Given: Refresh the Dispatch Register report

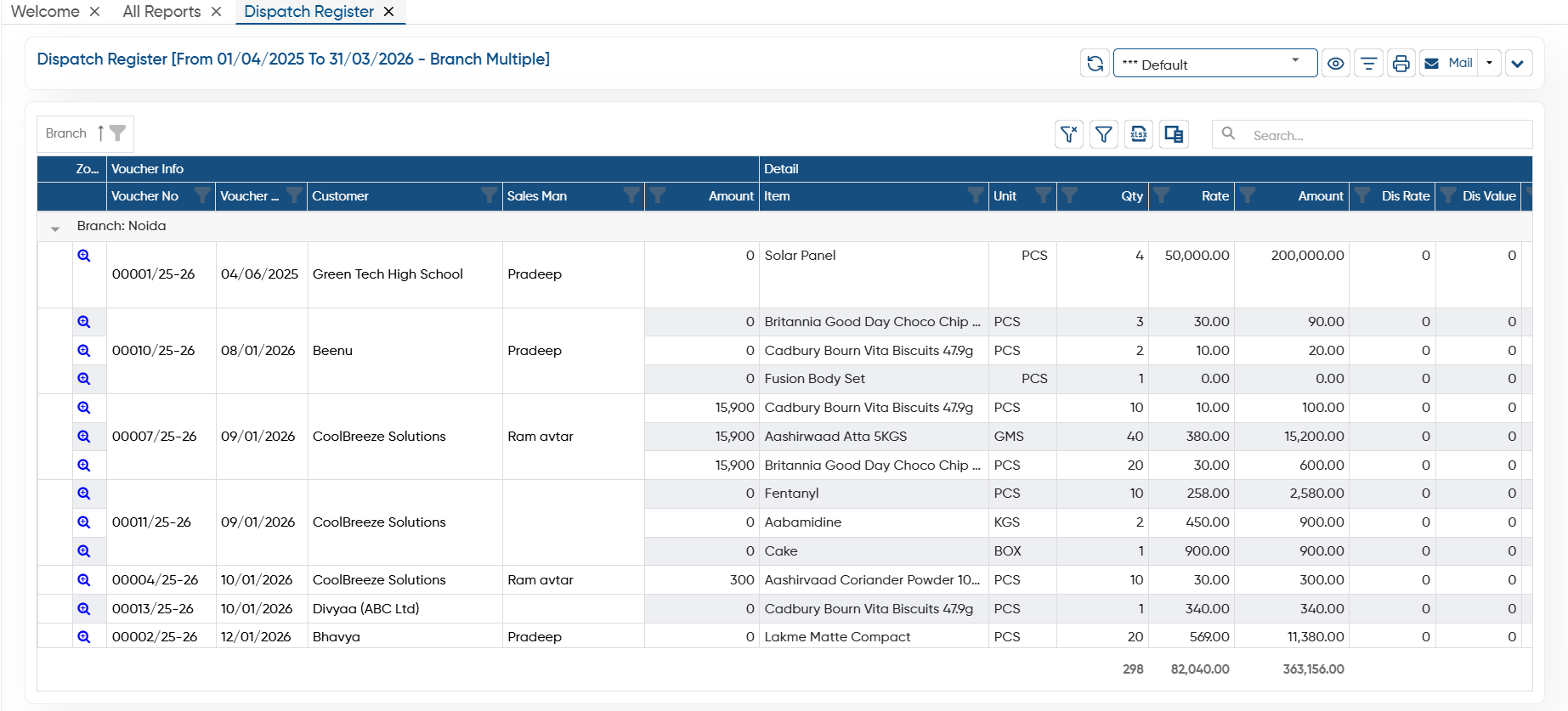Looking at the screenshot, I should (x=1095, y=64).
